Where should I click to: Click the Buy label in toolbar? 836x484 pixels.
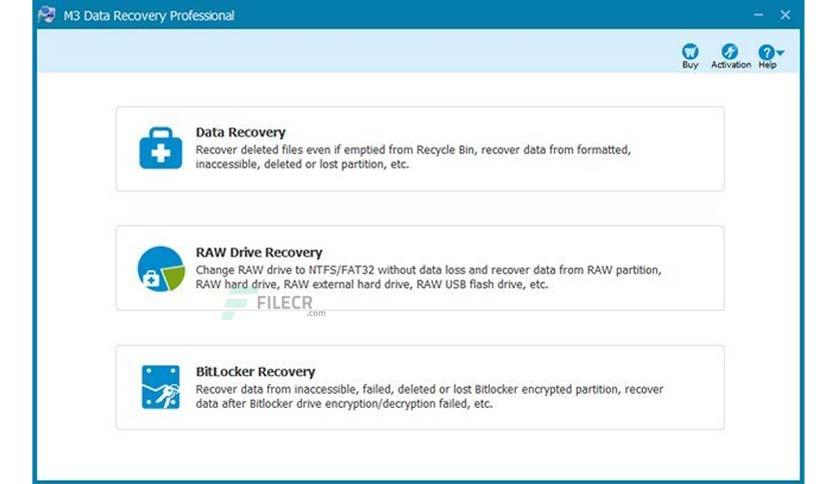coord(690,64)
